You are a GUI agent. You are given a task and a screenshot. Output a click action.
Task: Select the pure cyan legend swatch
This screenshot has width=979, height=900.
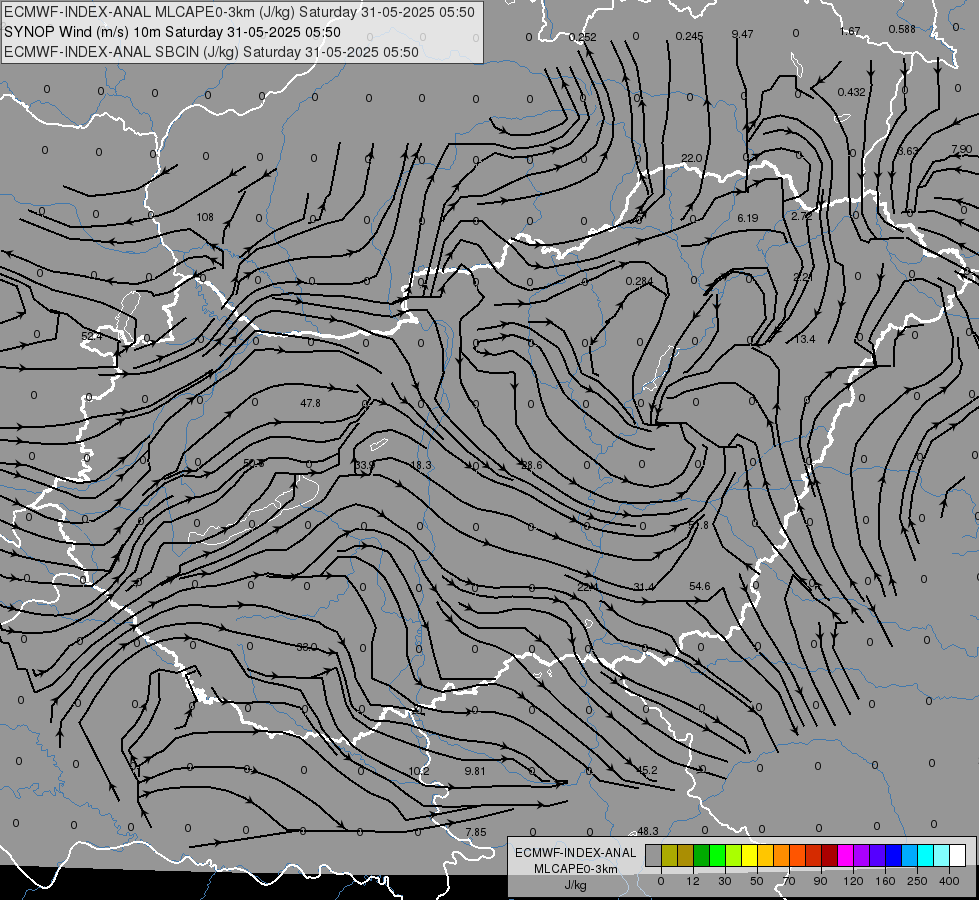(x=927, y=855)
